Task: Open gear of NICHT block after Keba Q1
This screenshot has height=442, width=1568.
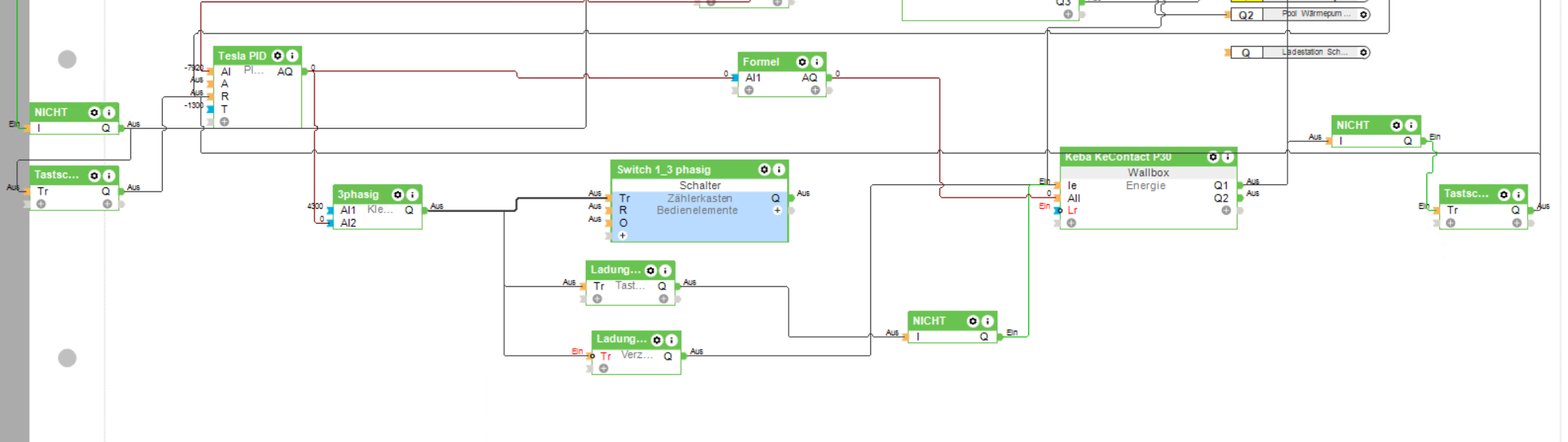Action: (x=1396, y=125)
